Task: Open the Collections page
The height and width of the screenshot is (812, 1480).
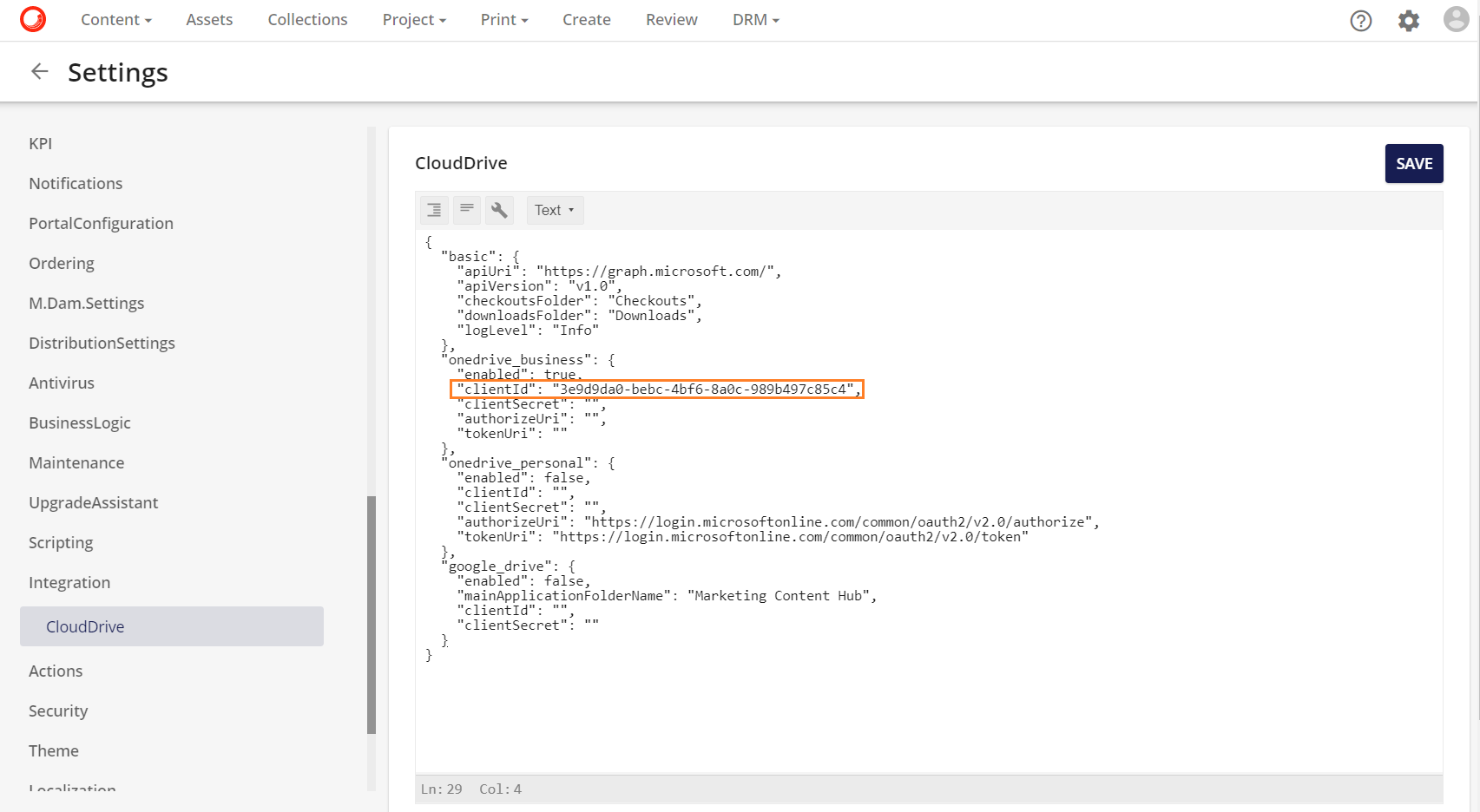Action: (307, 20)
